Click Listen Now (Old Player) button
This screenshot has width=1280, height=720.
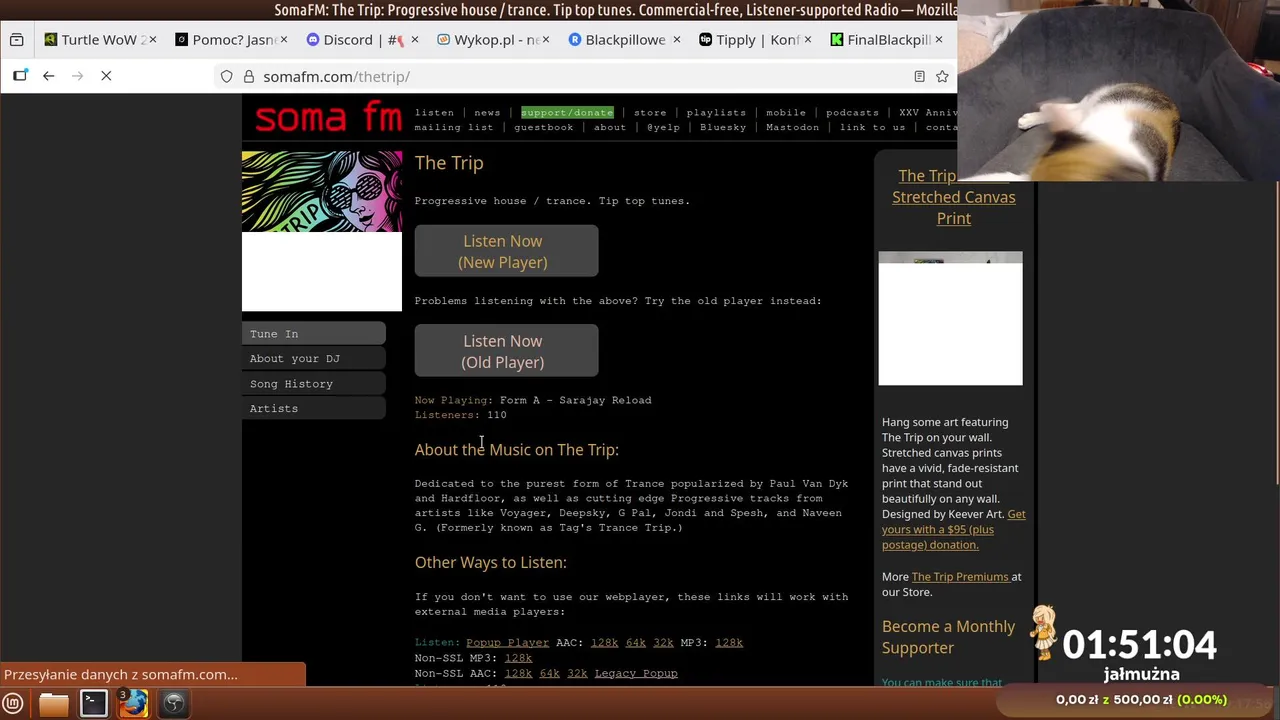506,351
